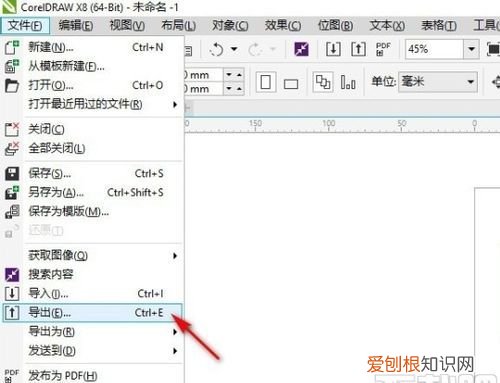The height and width of the screenshot is (383, 500).
Task: Choose 导出(E)... menu entry
Action: (93, 313)
